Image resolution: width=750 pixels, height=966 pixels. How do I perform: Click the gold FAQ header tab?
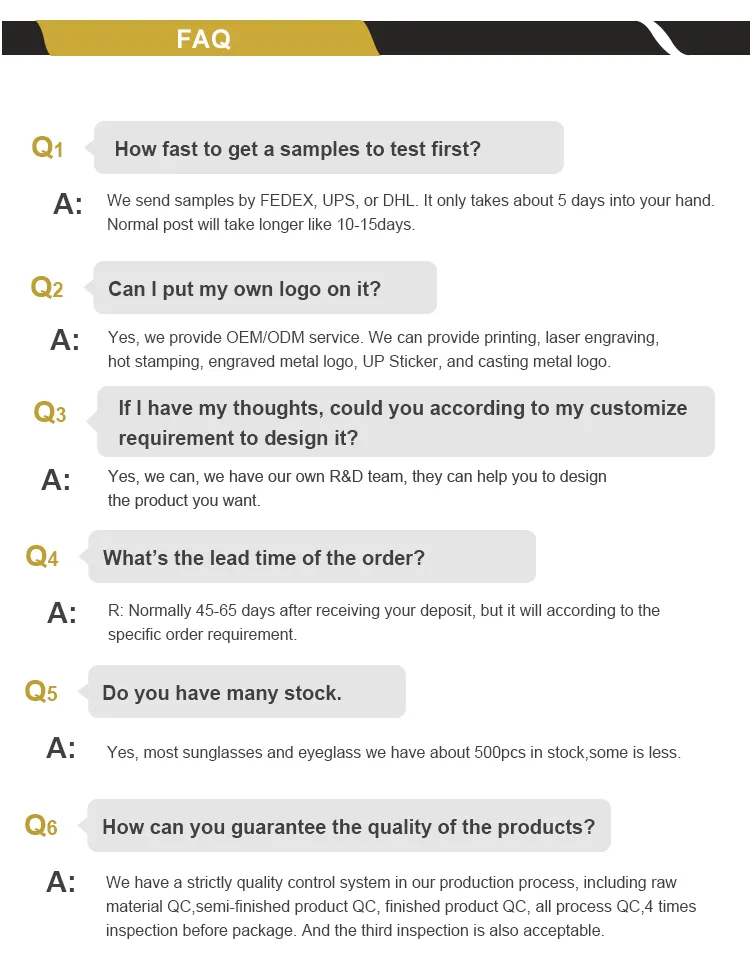coord(205,39)
